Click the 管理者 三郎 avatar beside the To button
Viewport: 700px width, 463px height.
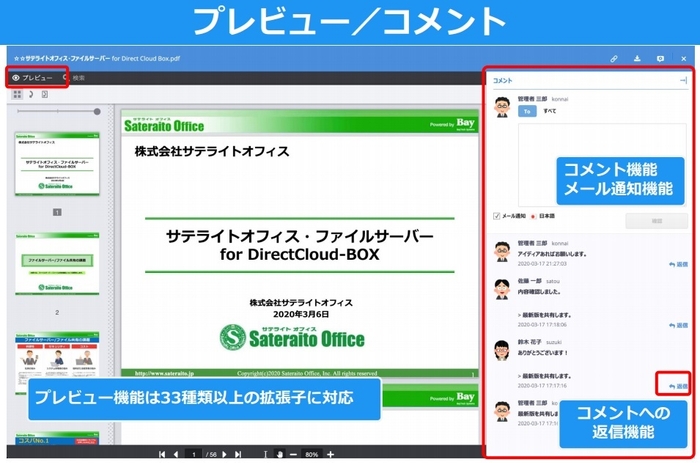[x=502, y=107]
